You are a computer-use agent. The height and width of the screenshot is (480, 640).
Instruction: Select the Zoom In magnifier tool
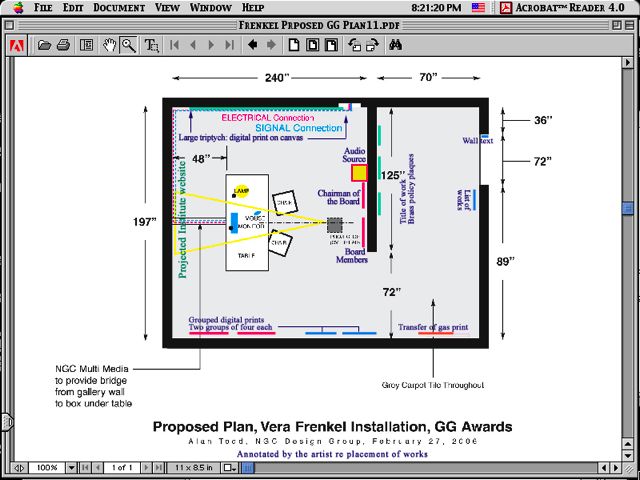[x=129, y=45]
